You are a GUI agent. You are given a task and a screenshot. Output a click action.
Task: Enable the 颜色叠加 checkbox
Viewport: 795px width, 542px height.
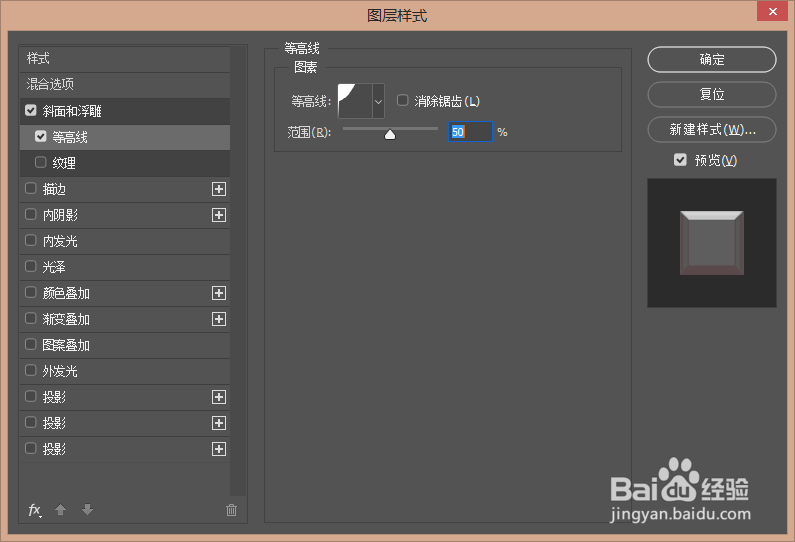pos(31,293)
